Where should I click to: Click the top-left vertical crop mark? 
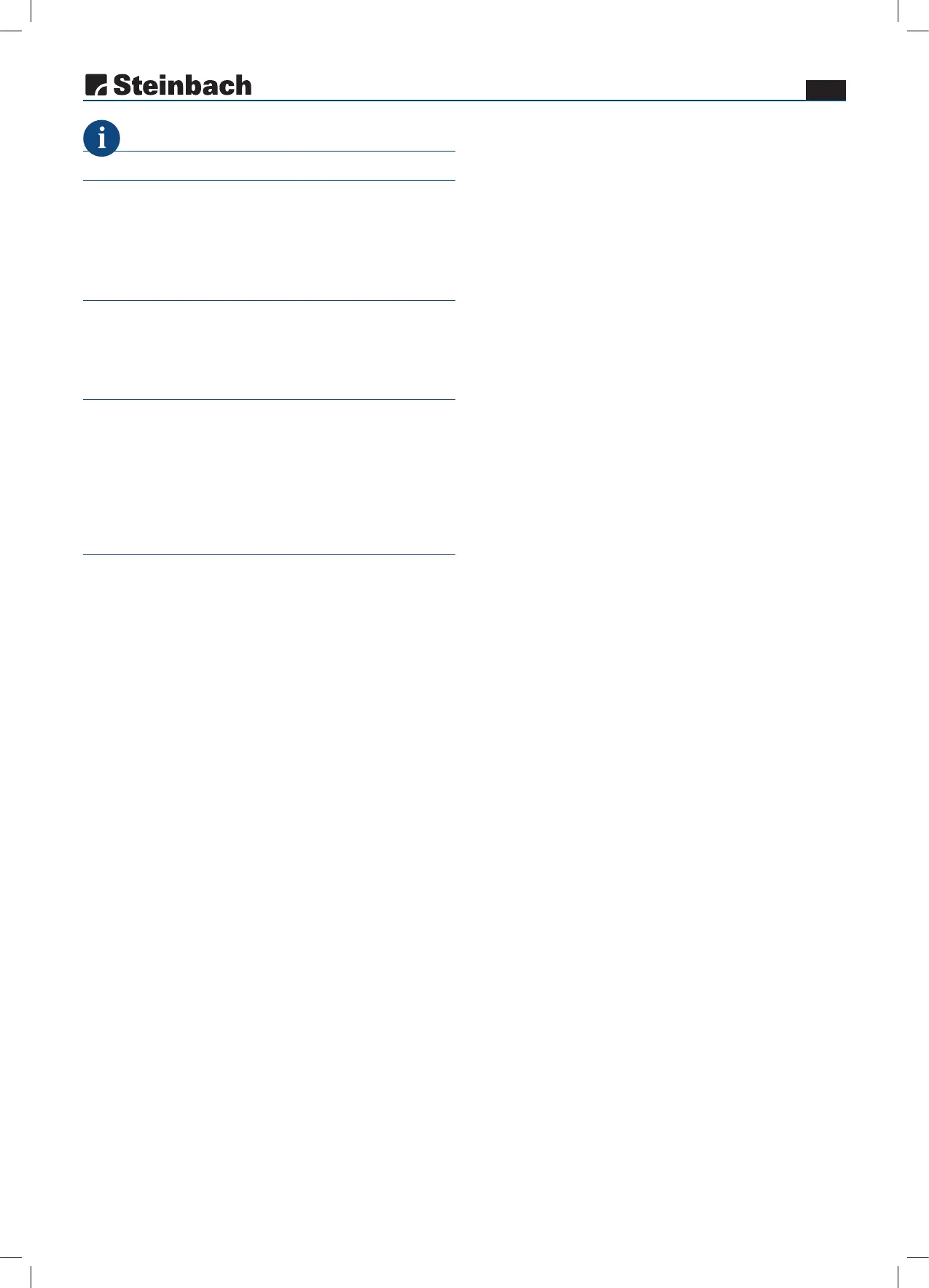point(31,10)
